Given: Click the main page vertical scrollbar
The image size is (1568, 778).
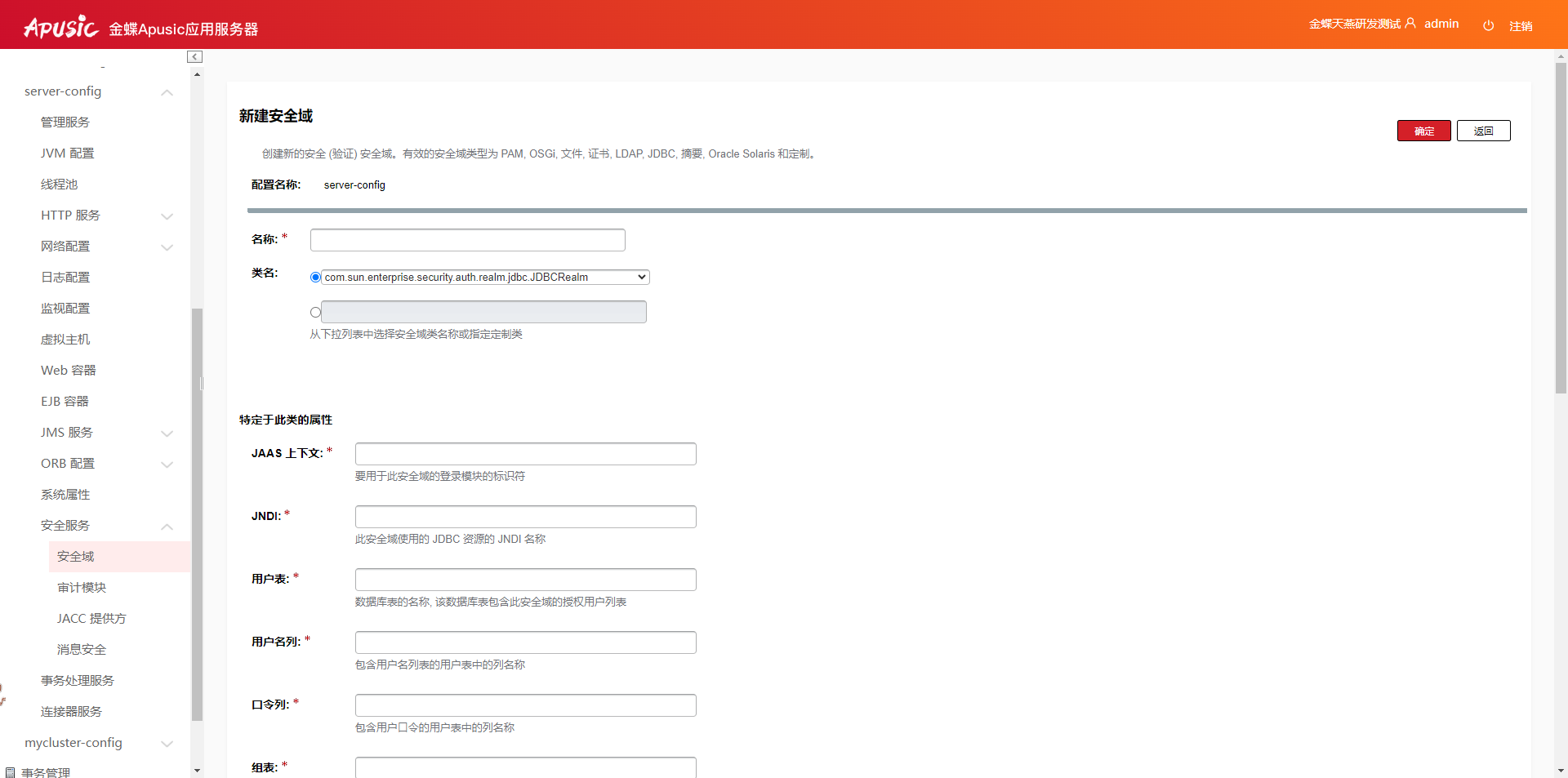Looking at the screenshot, I should (1561, 229).
